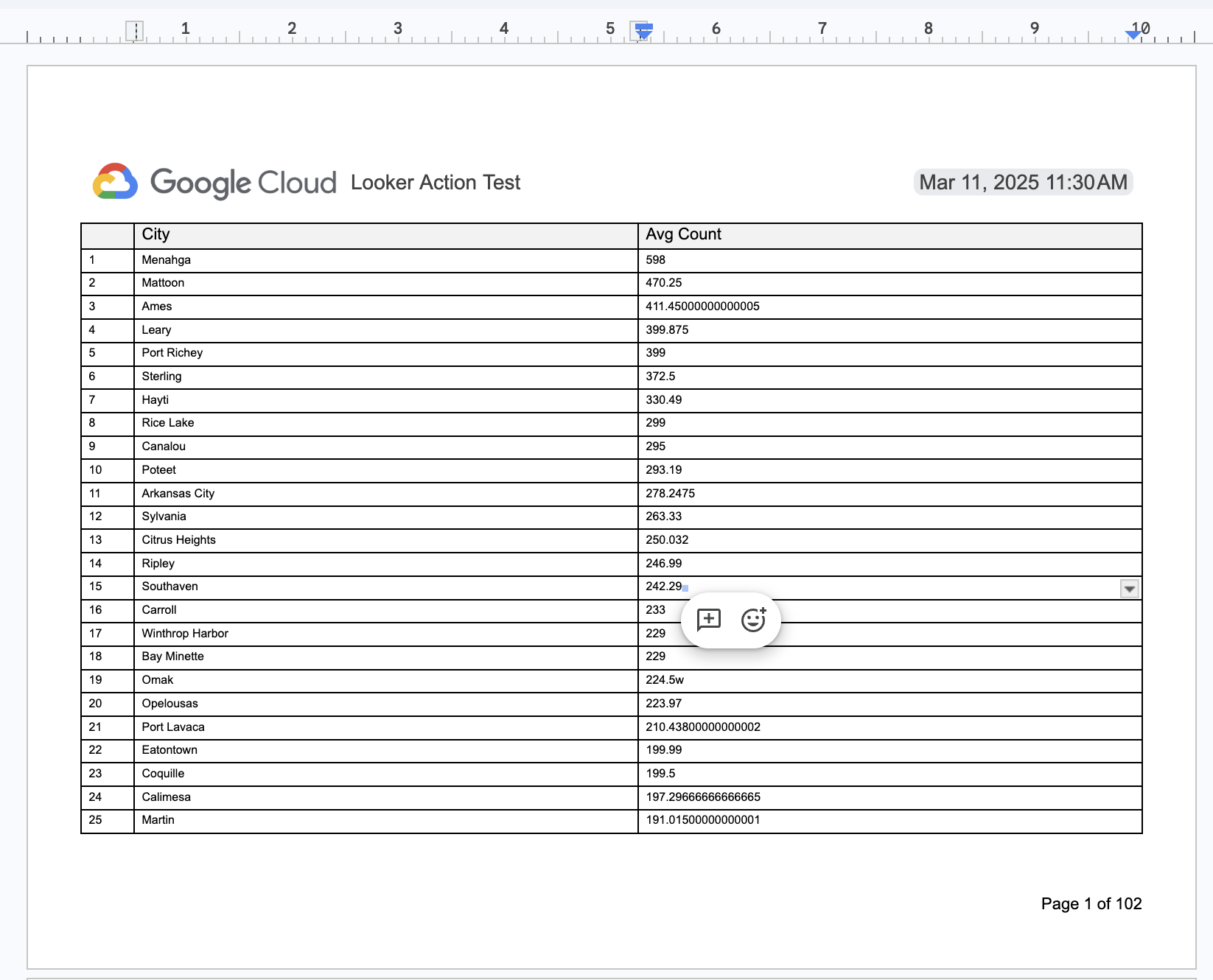Click row number 25 cell
The height and width of the screenshot is (980, 1213).
point(108,820)
